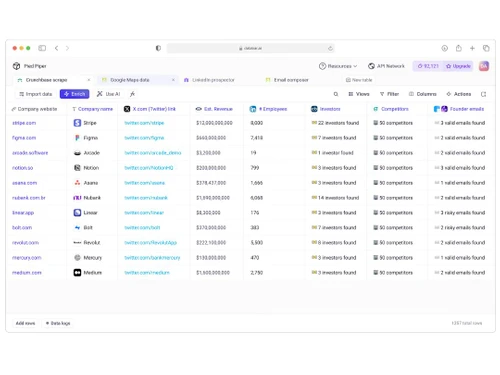
Task: Close the Crunchbase scrape tab
Action: tap(89, 80)
